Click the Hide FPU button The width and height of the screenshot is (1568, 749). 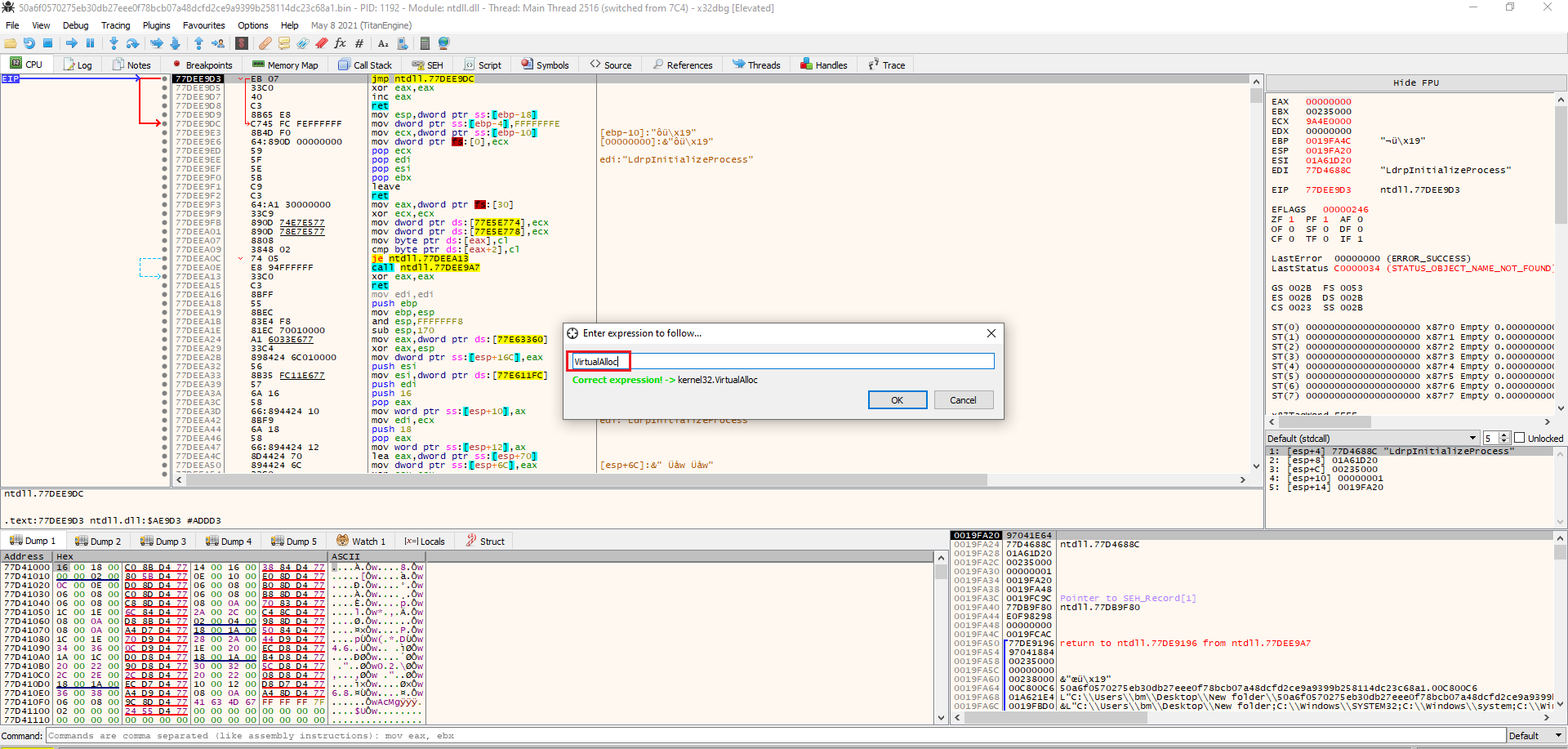point(1415,82)
